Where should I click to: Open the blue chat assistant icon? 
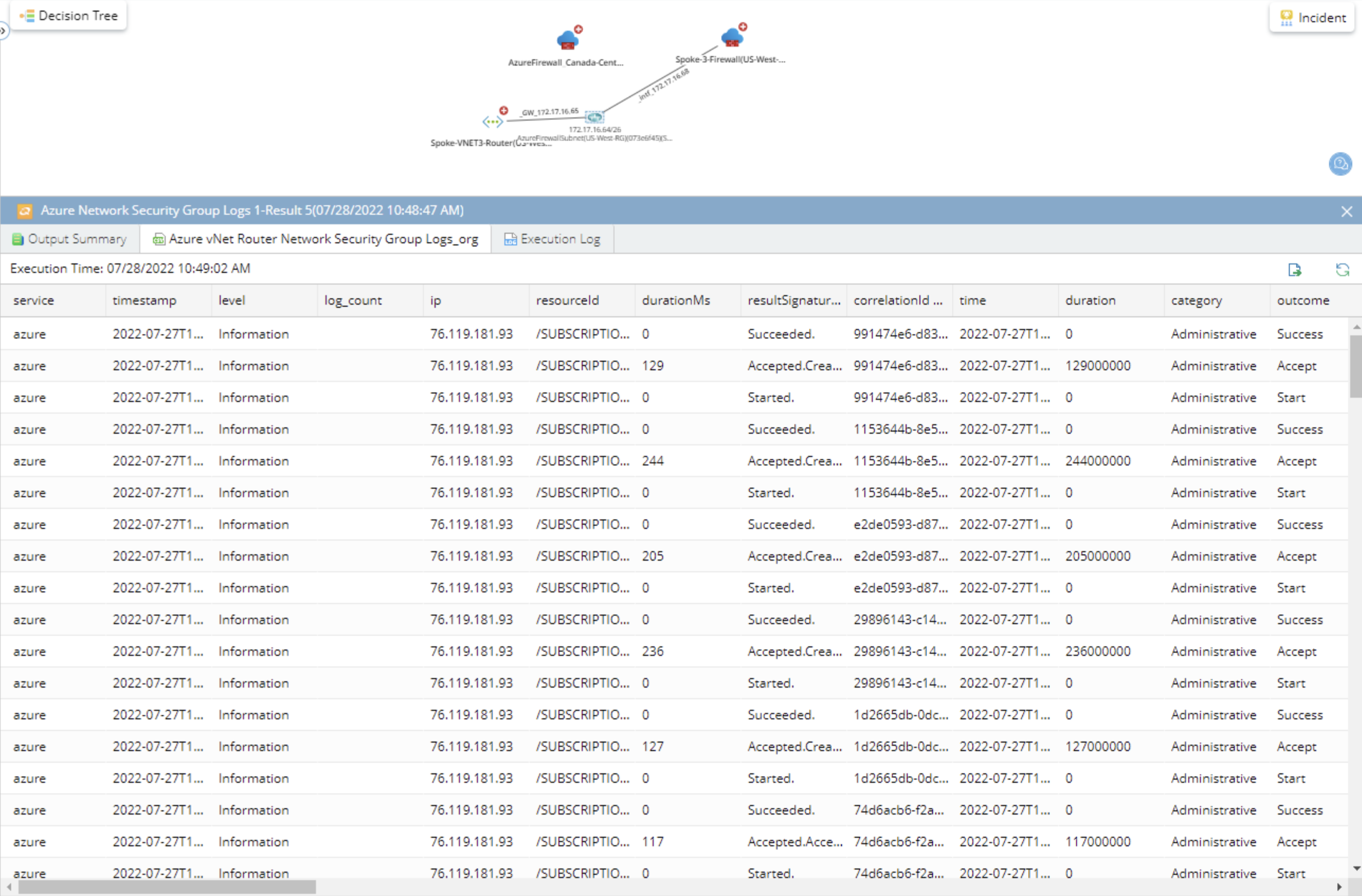click(x=1340, y=164)
